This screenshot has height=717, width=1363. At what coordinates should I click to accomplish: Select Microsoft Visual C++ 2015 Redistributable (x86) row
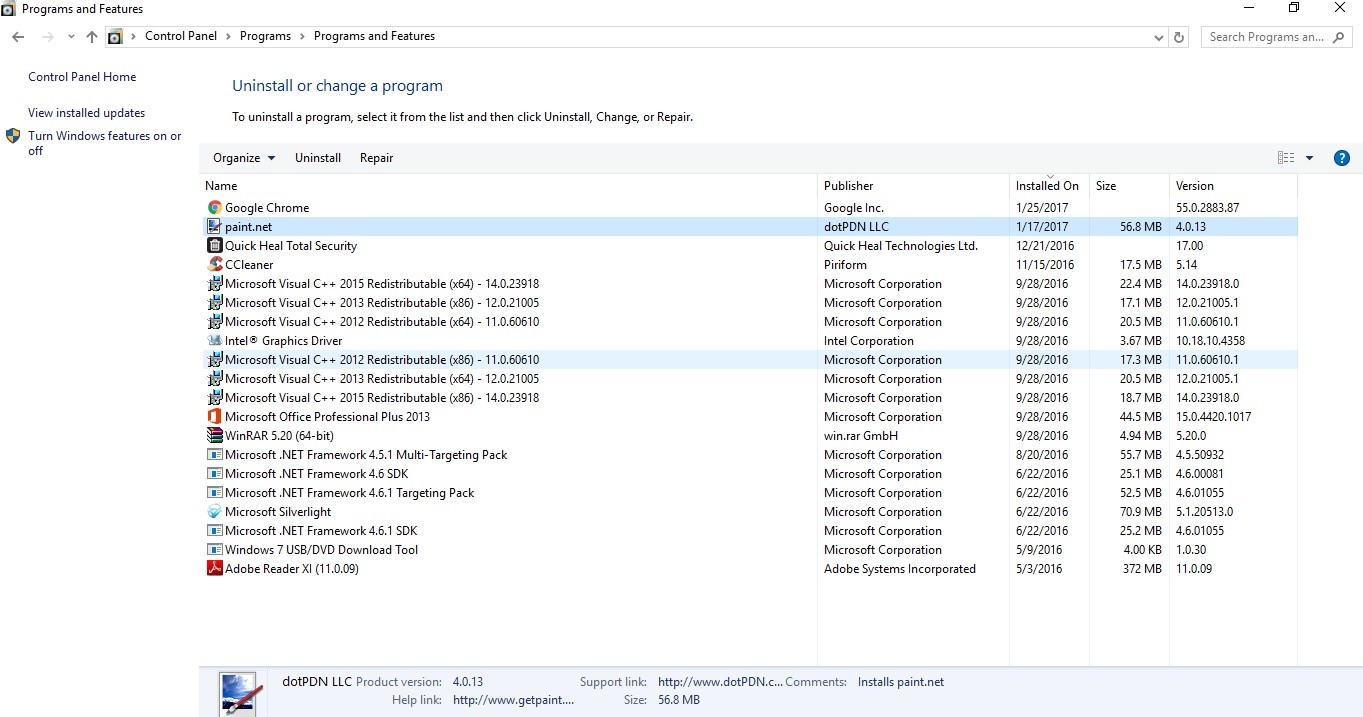(x=750, y=398)
